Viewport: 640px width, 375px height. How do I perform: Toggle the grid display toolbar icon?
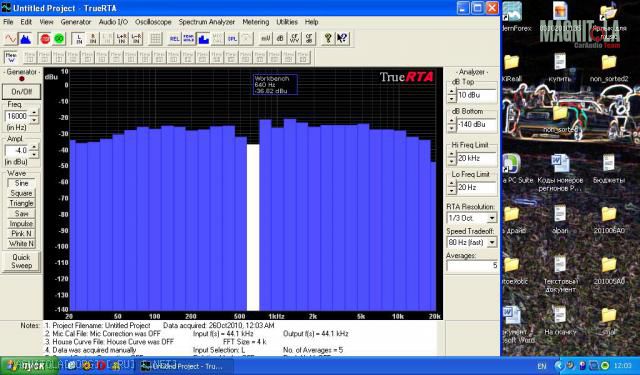click(x=155, y=39)
